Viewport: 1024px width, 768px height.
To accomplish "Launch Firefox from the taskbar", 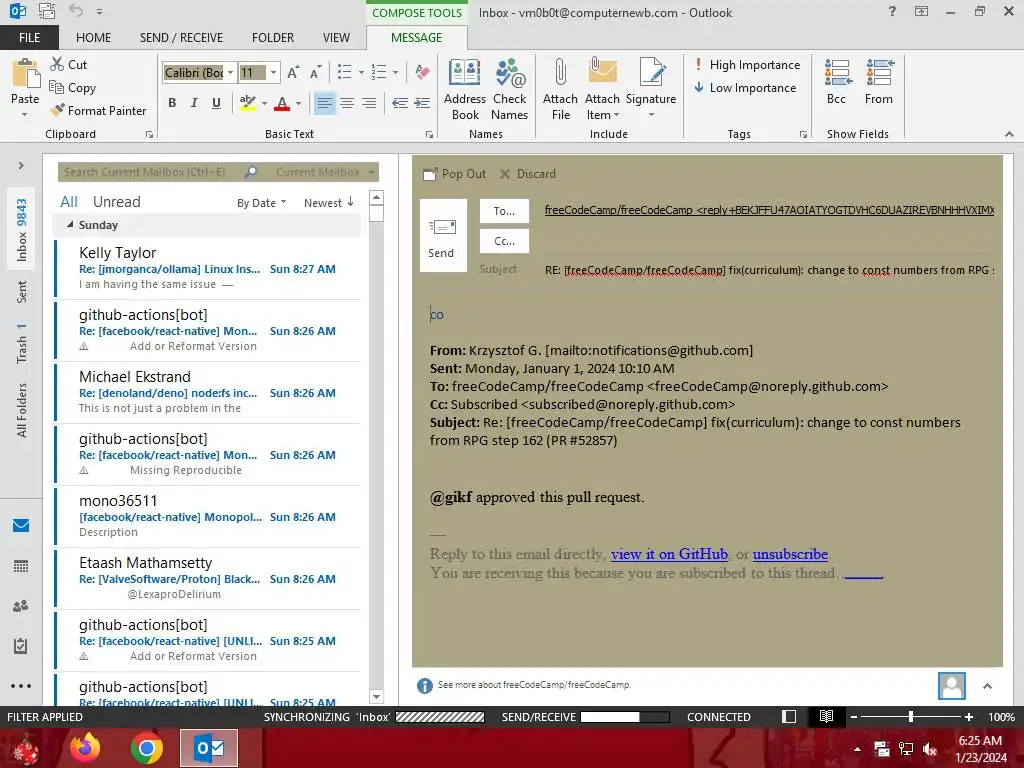I will click(x=85, y=748).
